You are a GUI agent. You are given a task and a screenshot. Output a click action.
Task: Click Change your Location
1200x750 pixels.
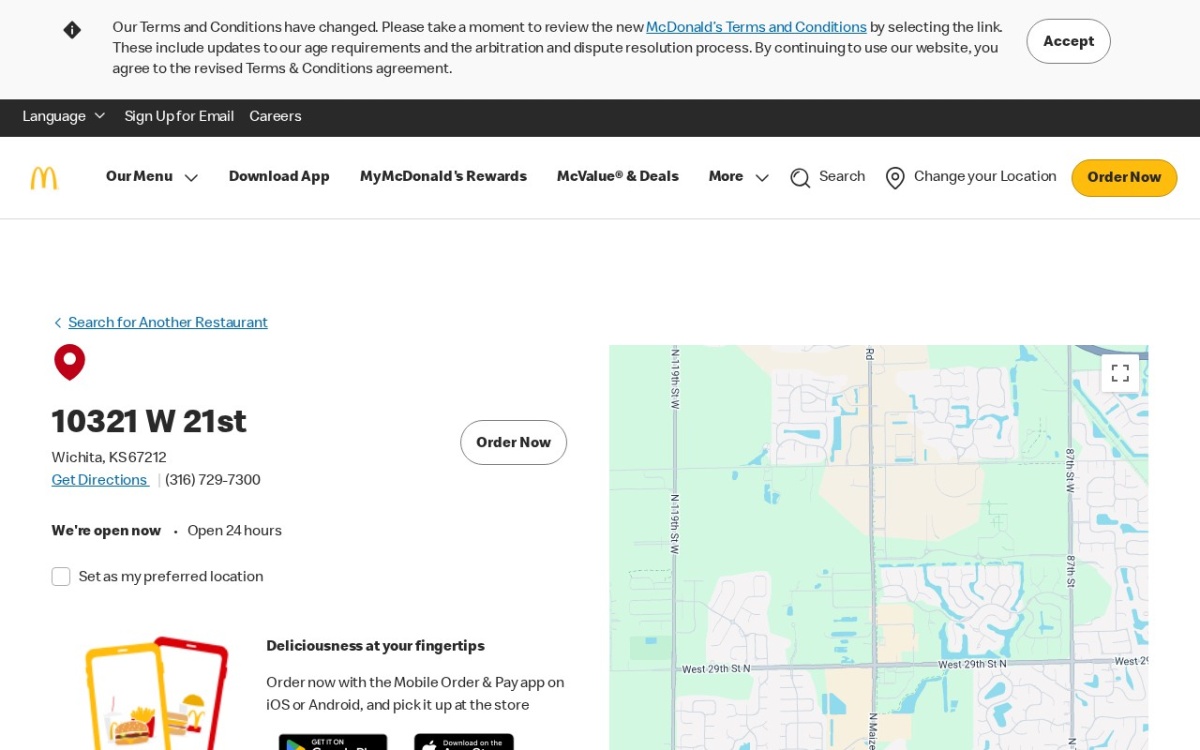click(x=985, y=177)
